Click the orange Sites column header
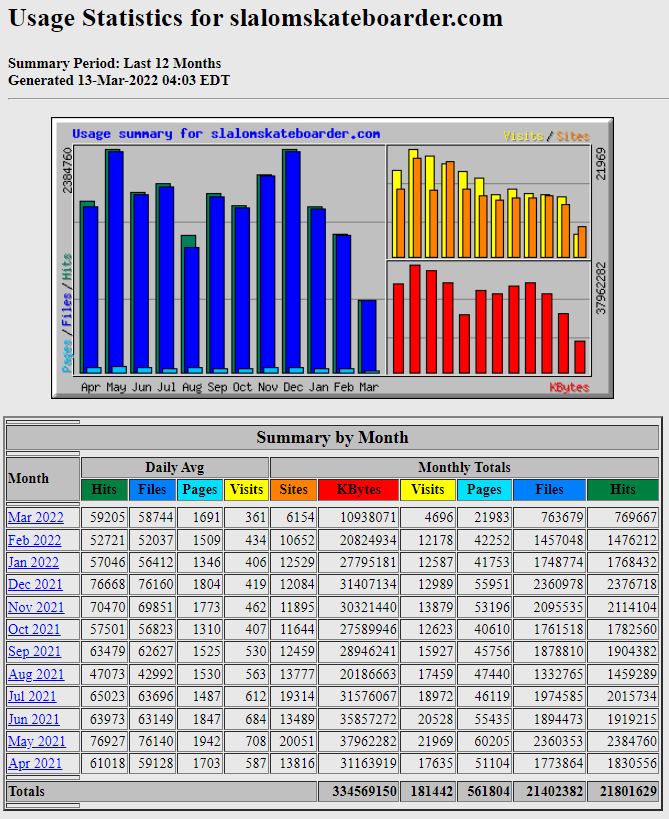 (293, 489)
